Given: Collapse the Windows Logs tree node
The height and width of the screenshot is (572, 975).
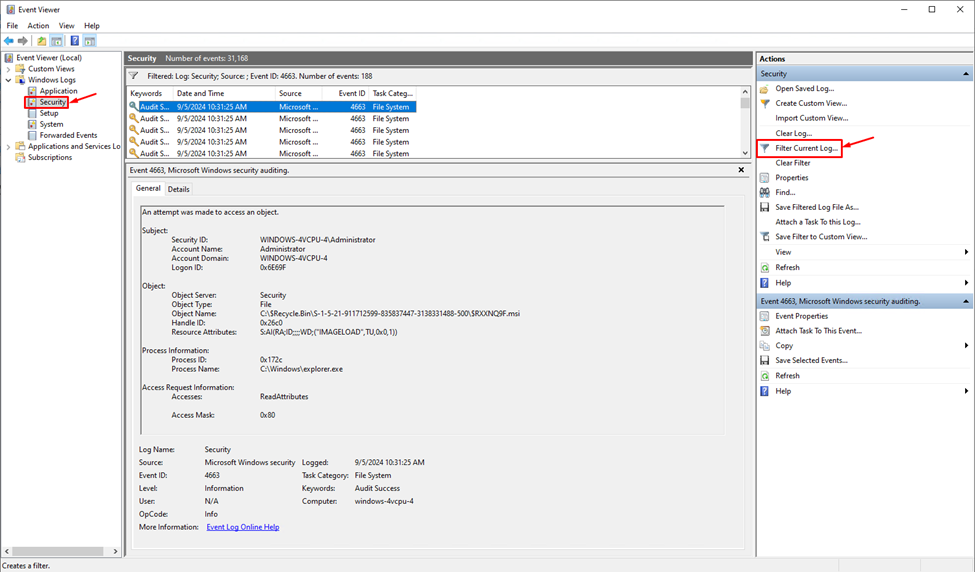Looking at the screenshot, I should pyautogui.click(x=8, y=80).
